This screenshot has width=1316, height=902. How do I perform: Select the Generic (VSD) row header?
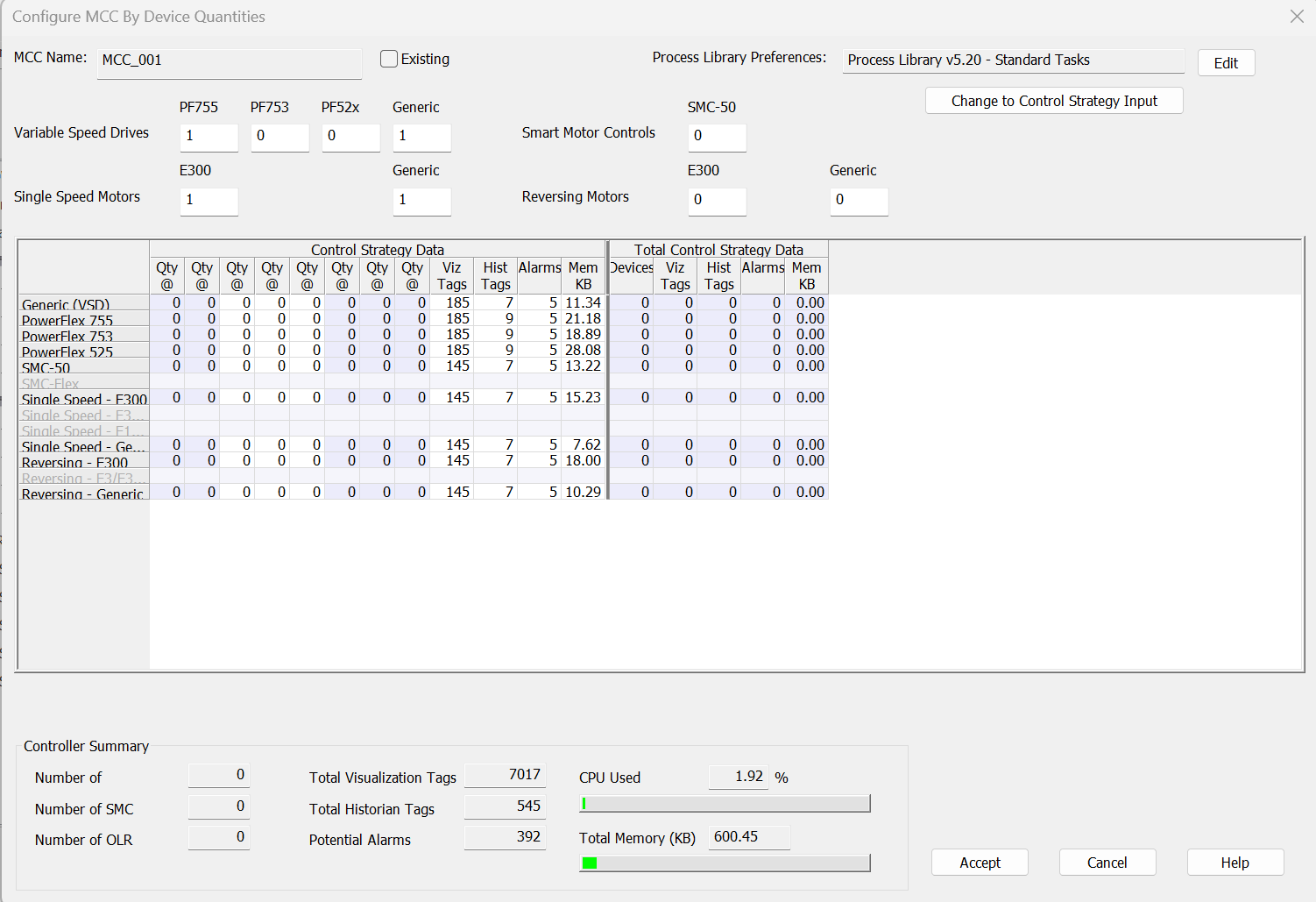click(84, 303)
